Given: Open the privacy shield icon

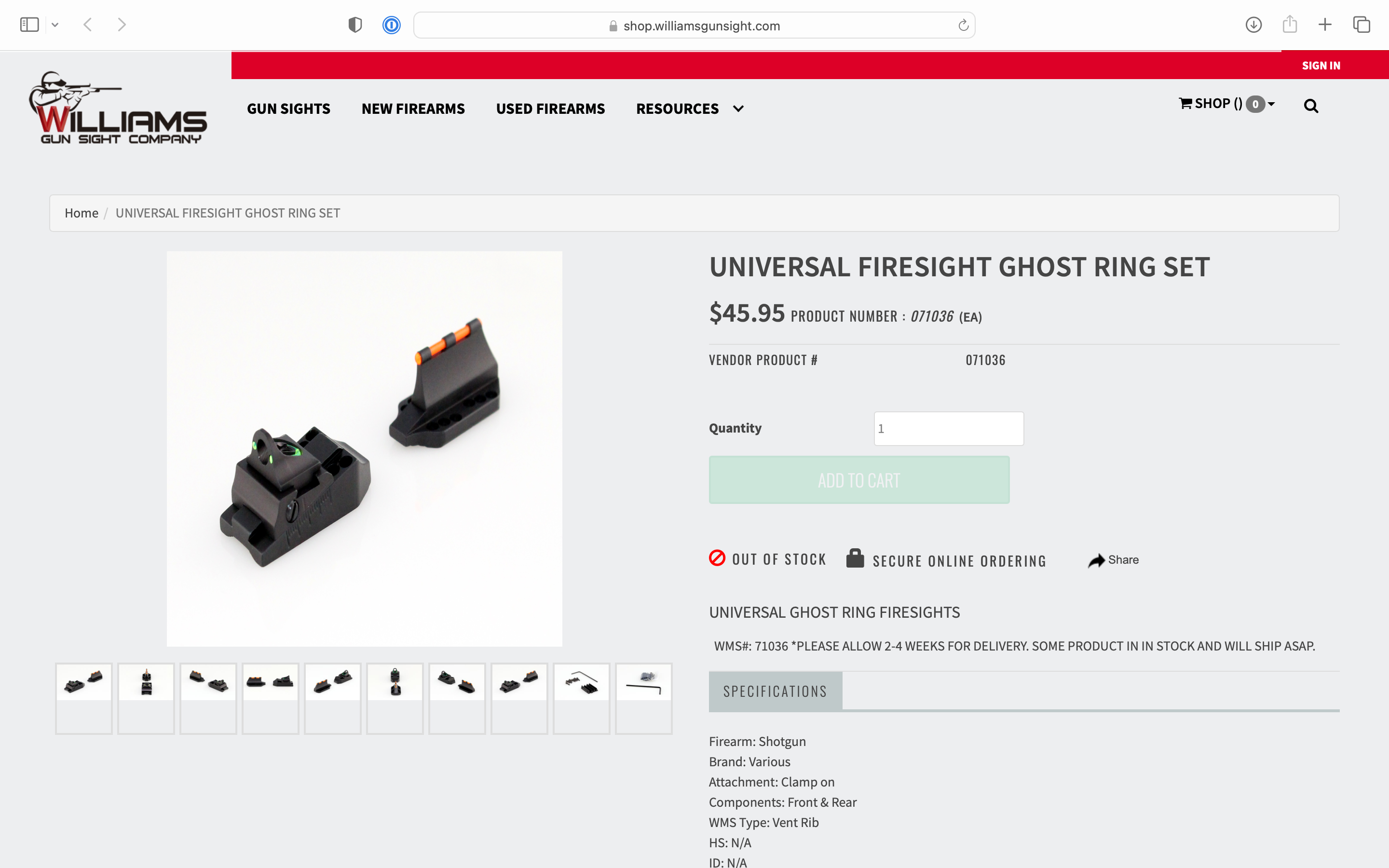Looking at the screenshot, I should click(x=355, y=25).
